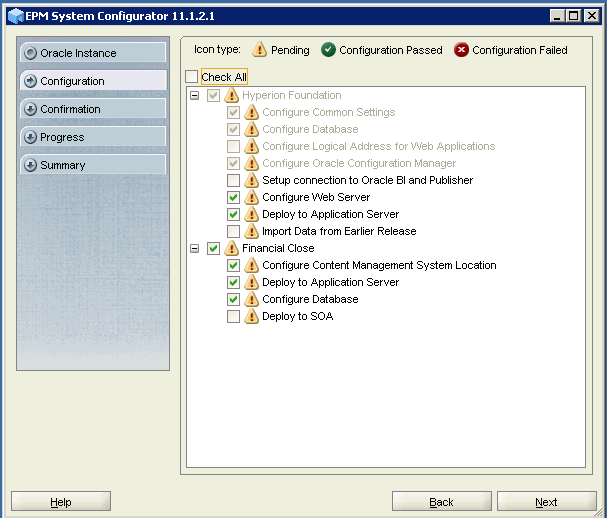Click pending icon beside Configure Common Settings
The width and height of the screenshot is (607, 518).
click(252, 112)
